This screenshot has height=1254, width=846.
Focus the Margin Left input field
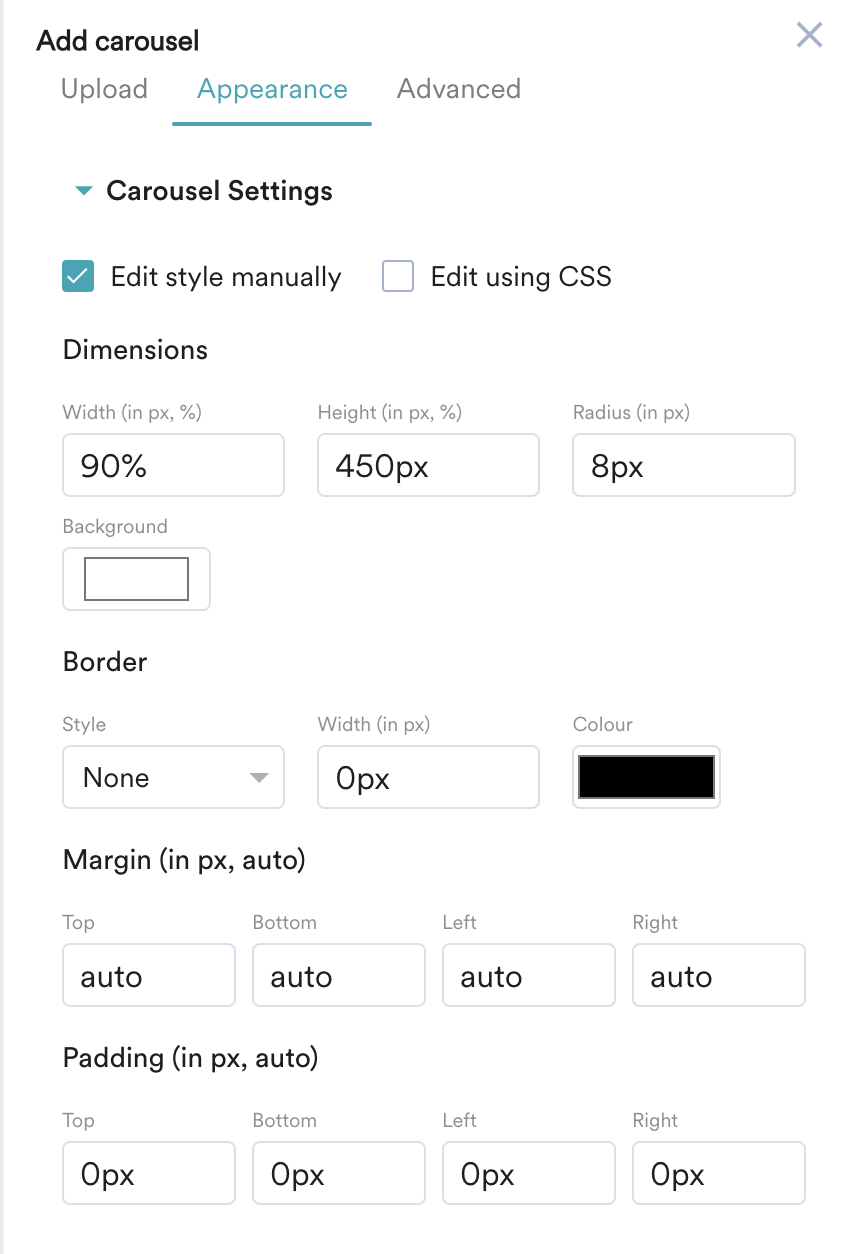[x=528, y=975]
